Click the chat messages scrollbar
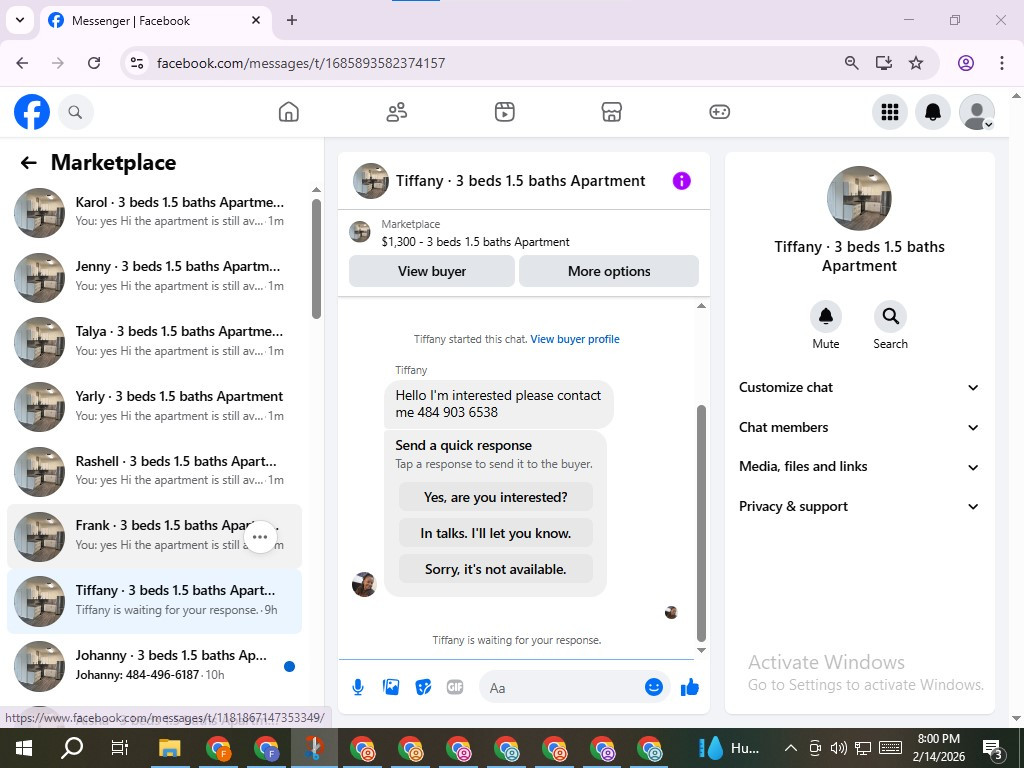This screenshot has height=768, width=1024. pyautogui.click(x=701, y=523)
